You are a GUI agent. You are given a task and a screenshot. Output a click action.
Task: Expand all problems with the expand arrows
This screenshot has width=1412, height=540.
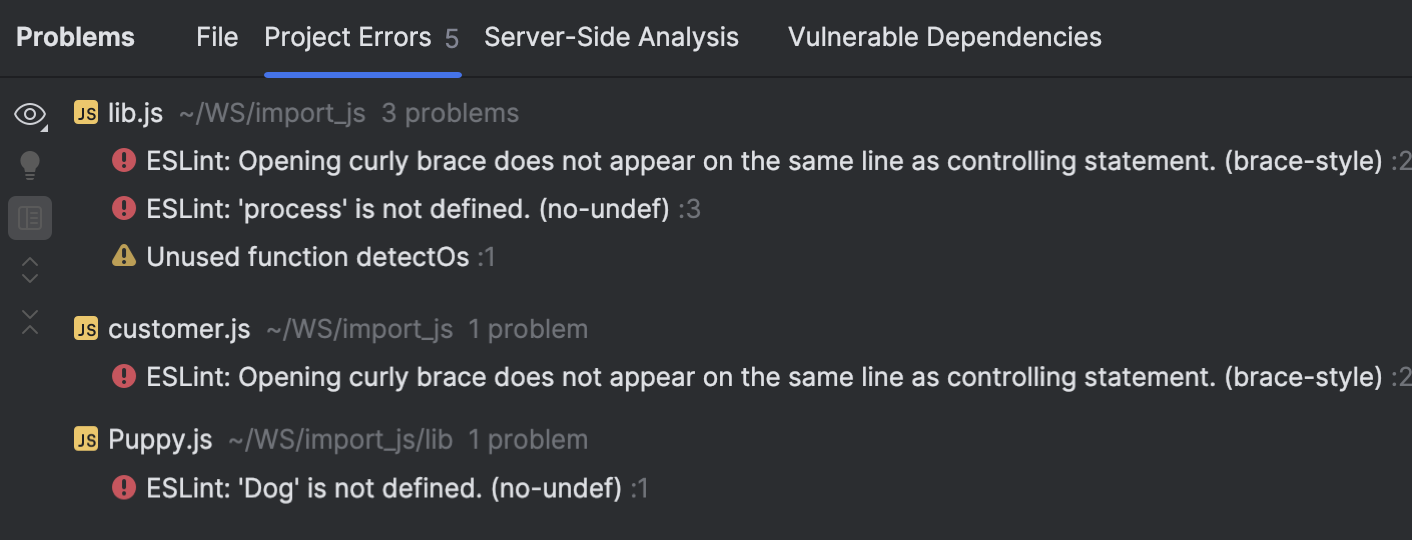pyautogui.click(x=30, y=269)
